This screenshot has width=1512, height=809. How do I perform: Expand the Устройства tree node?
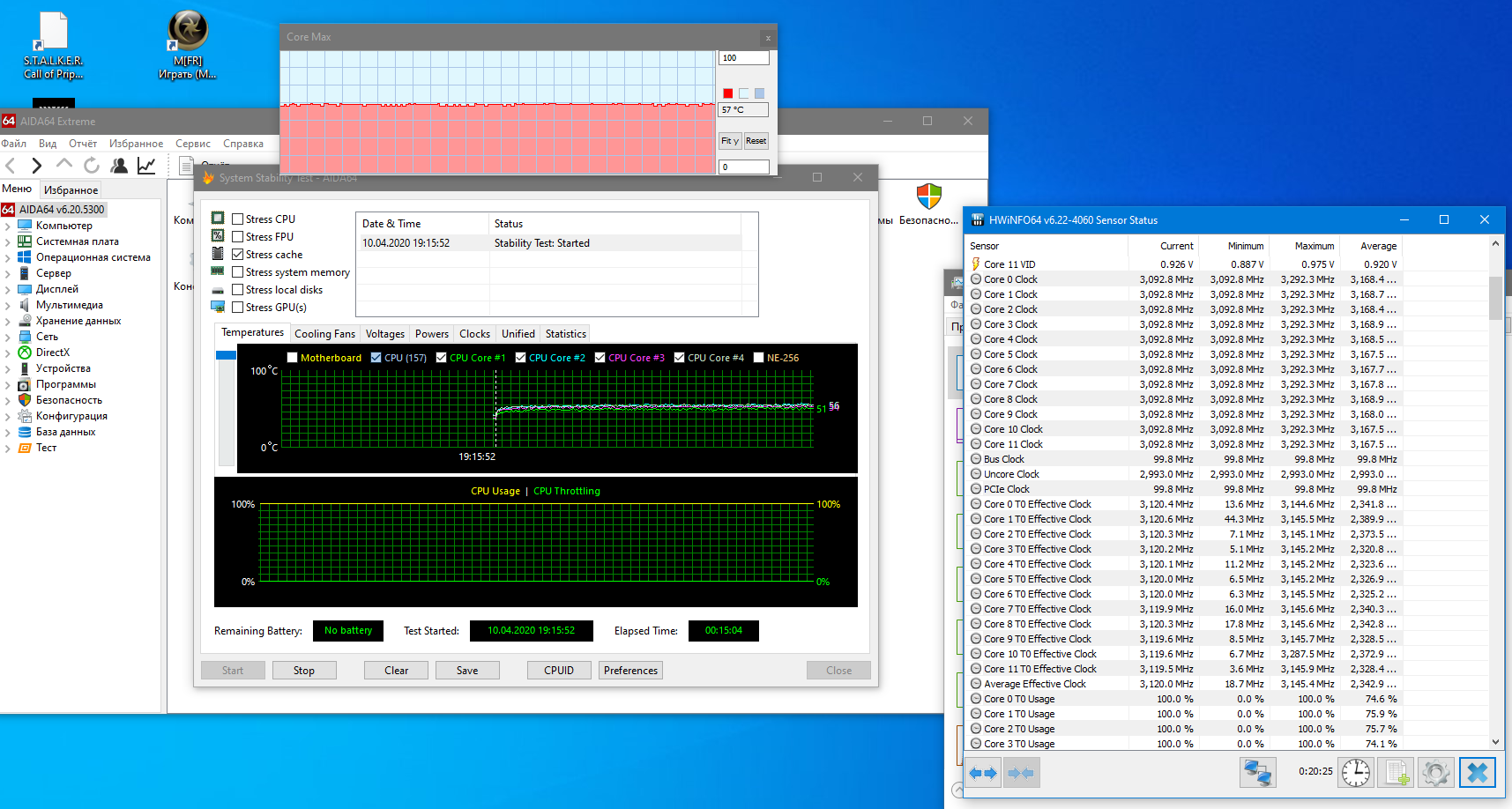pos(8,369)
